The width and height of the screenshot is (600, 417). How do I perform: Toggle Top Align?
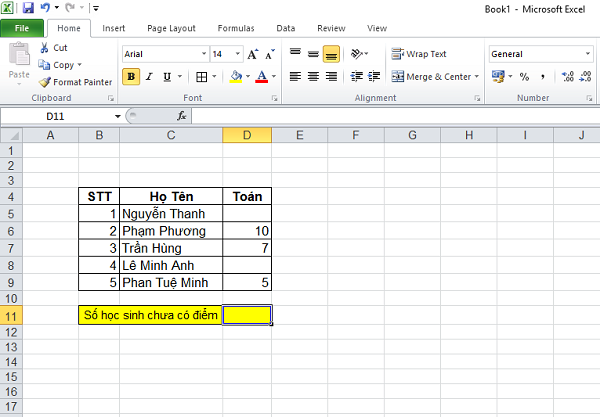(295, 54)
